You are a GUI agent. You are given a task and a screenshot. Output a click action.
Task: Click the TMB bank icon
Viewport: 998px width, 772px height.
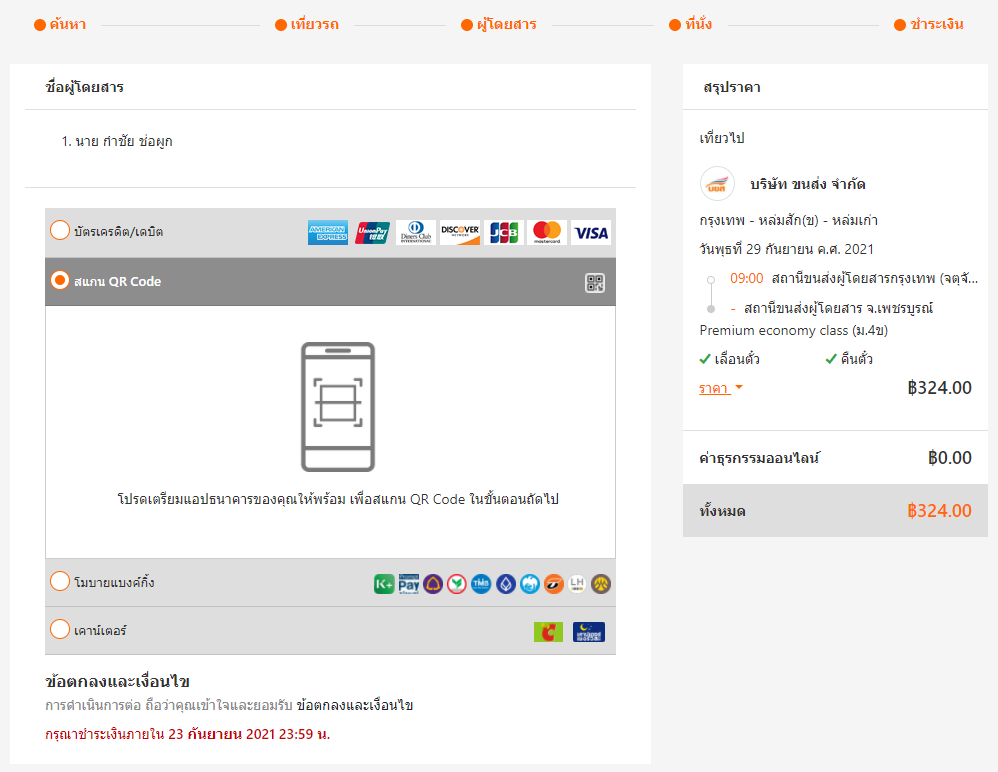pyautogui.click(x=481, y=584)
